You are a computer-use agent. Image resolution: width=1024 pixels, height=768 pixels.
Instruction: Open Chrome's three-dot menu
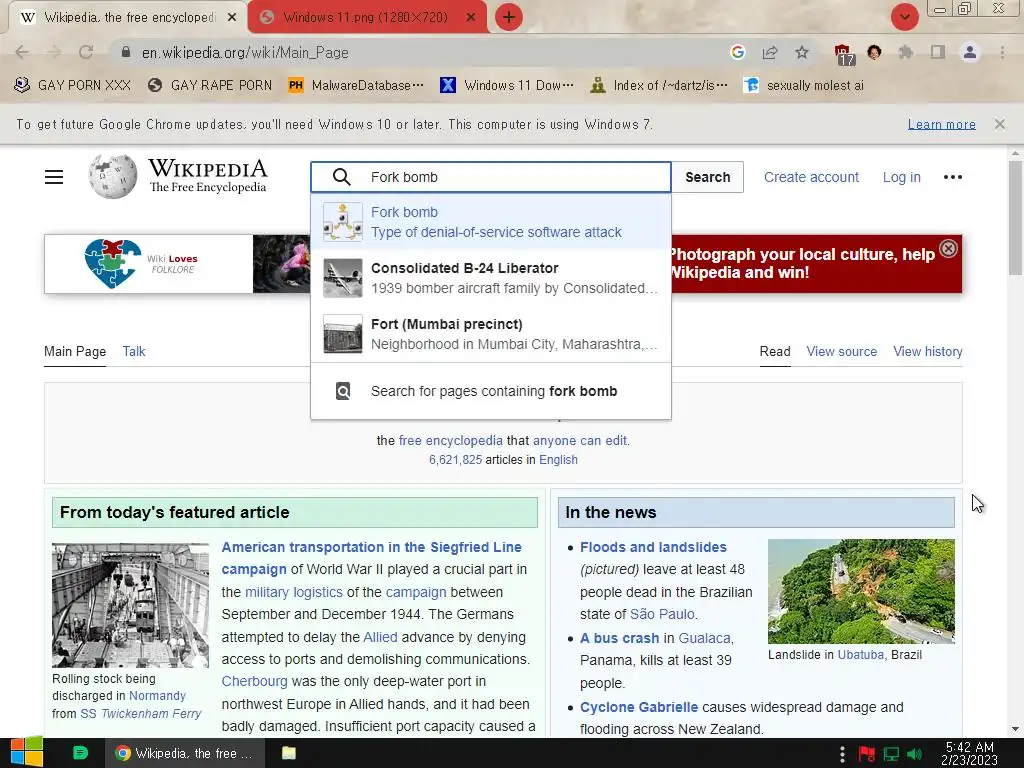click(1002, 52)
